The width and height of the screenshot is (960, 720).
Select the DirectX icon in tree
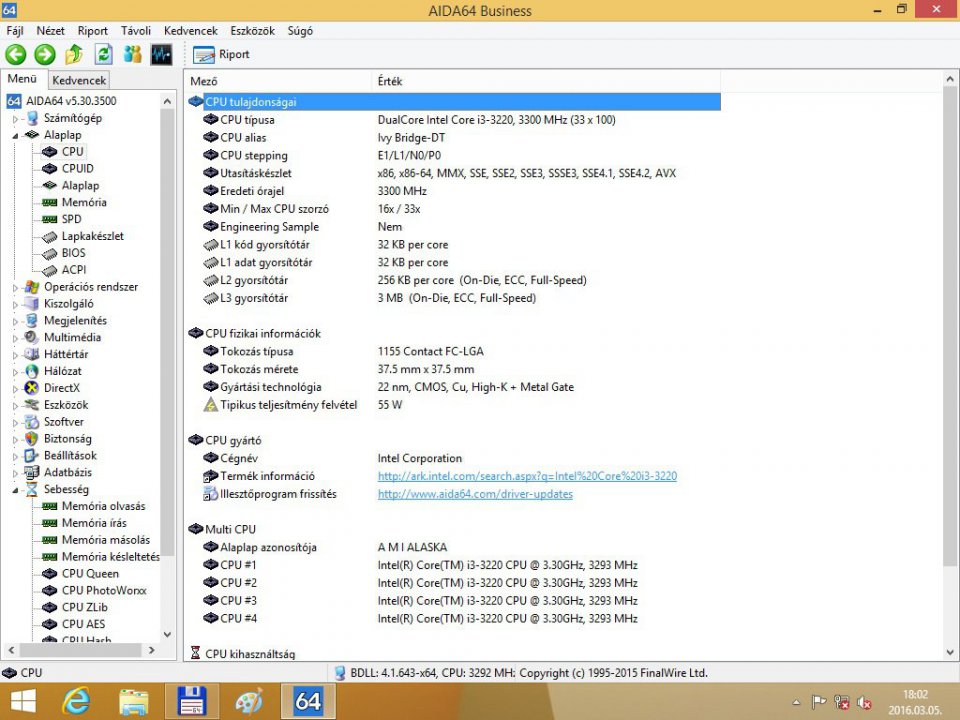[x=31, y=388]
